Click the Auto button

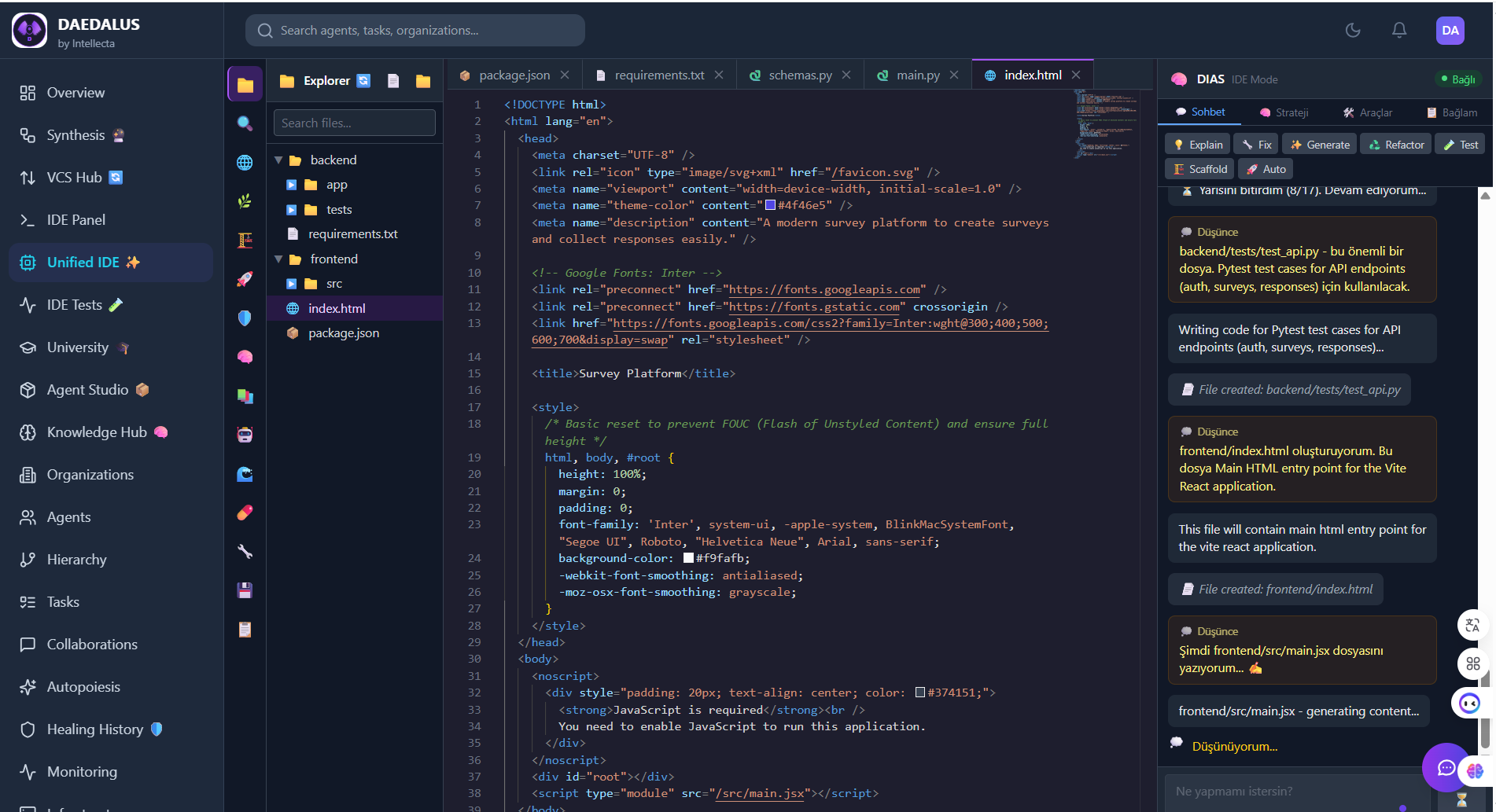pyautogui.click(x=1266, y=169)
